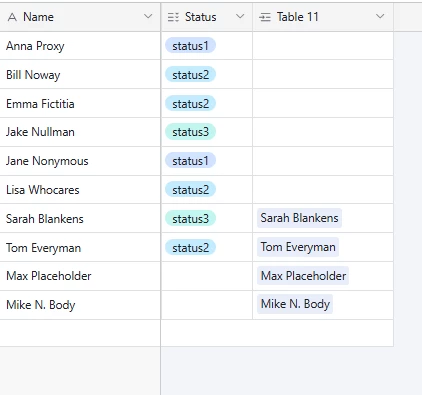Viewport: 422px width, 395px height.
Task: Select the Status column header label
Action: pos(201,17)
